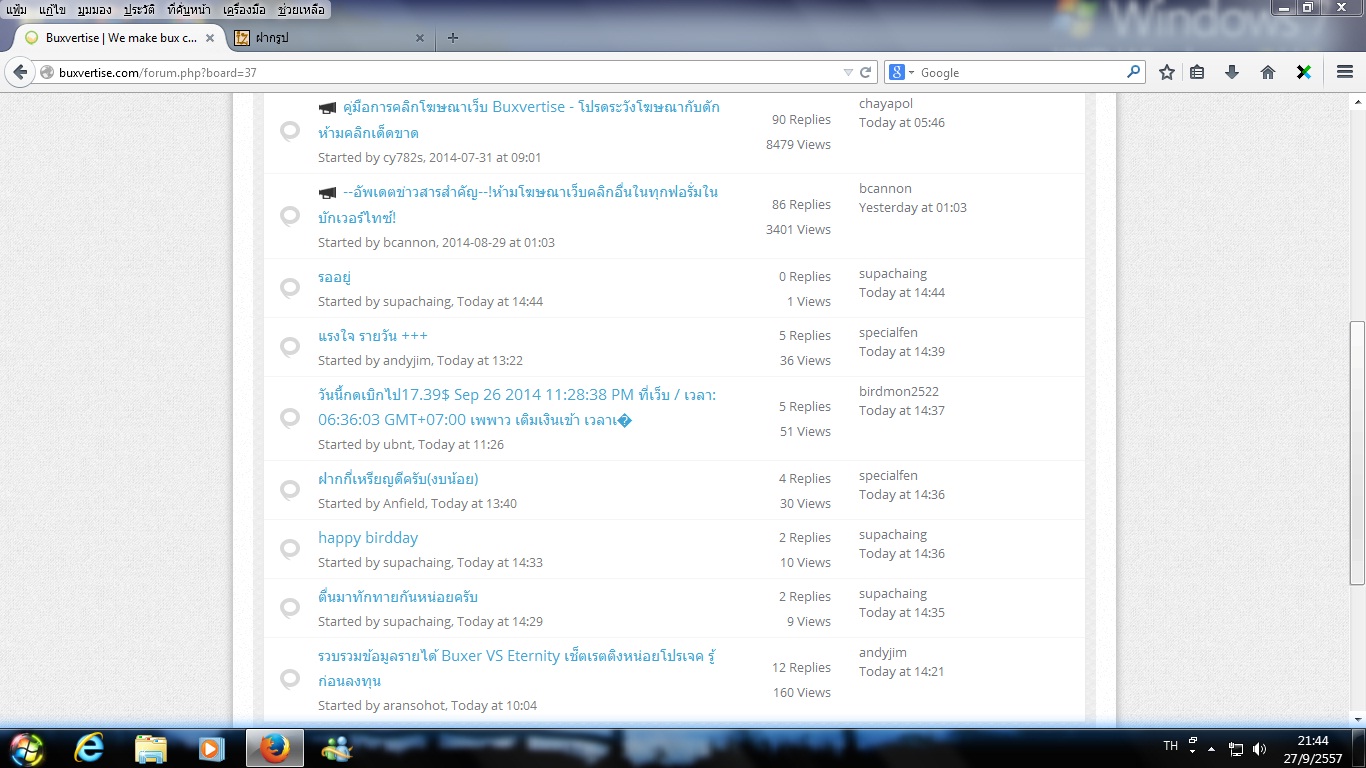Open the วันนี้กดเบิกไป17.39$ topic

click(517, 407)
